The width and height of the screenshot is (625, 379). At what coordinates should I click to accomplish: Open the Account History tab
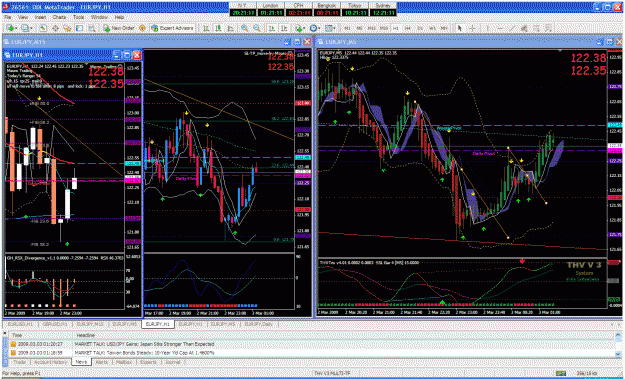tap(50, 362)
